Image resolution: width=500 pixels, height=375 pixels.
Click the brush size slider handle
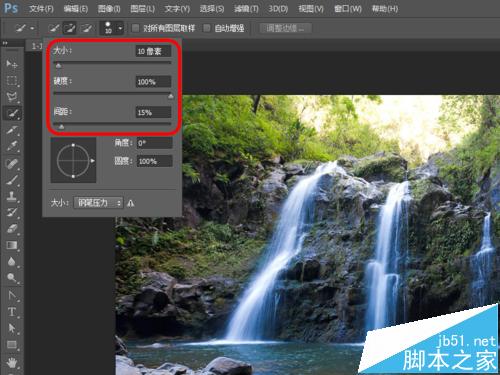(x=58, y=66)
